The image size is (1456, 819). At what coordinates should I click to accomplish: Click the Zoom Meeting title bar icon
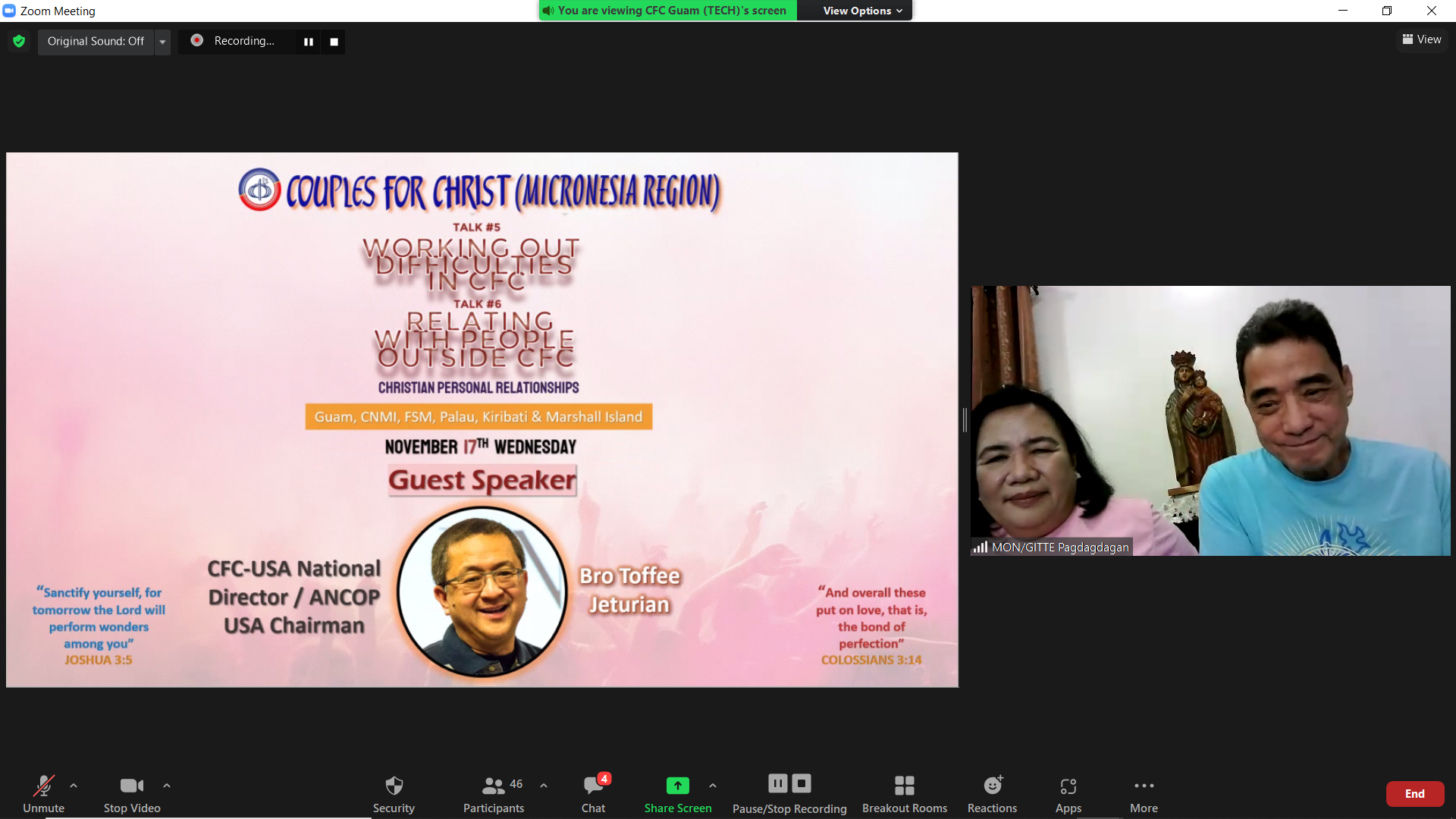[9, 11]
